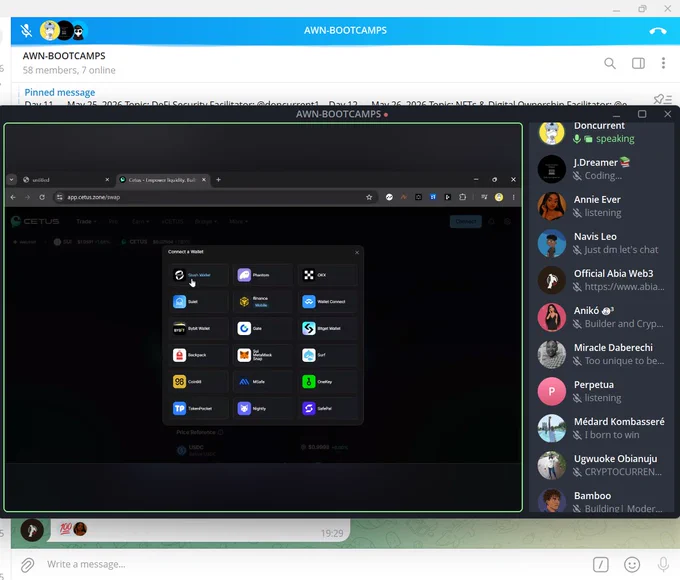This screenshot has width=680, height=580.
Task: Select participant Annie Ever
Action: coord(602,206)
